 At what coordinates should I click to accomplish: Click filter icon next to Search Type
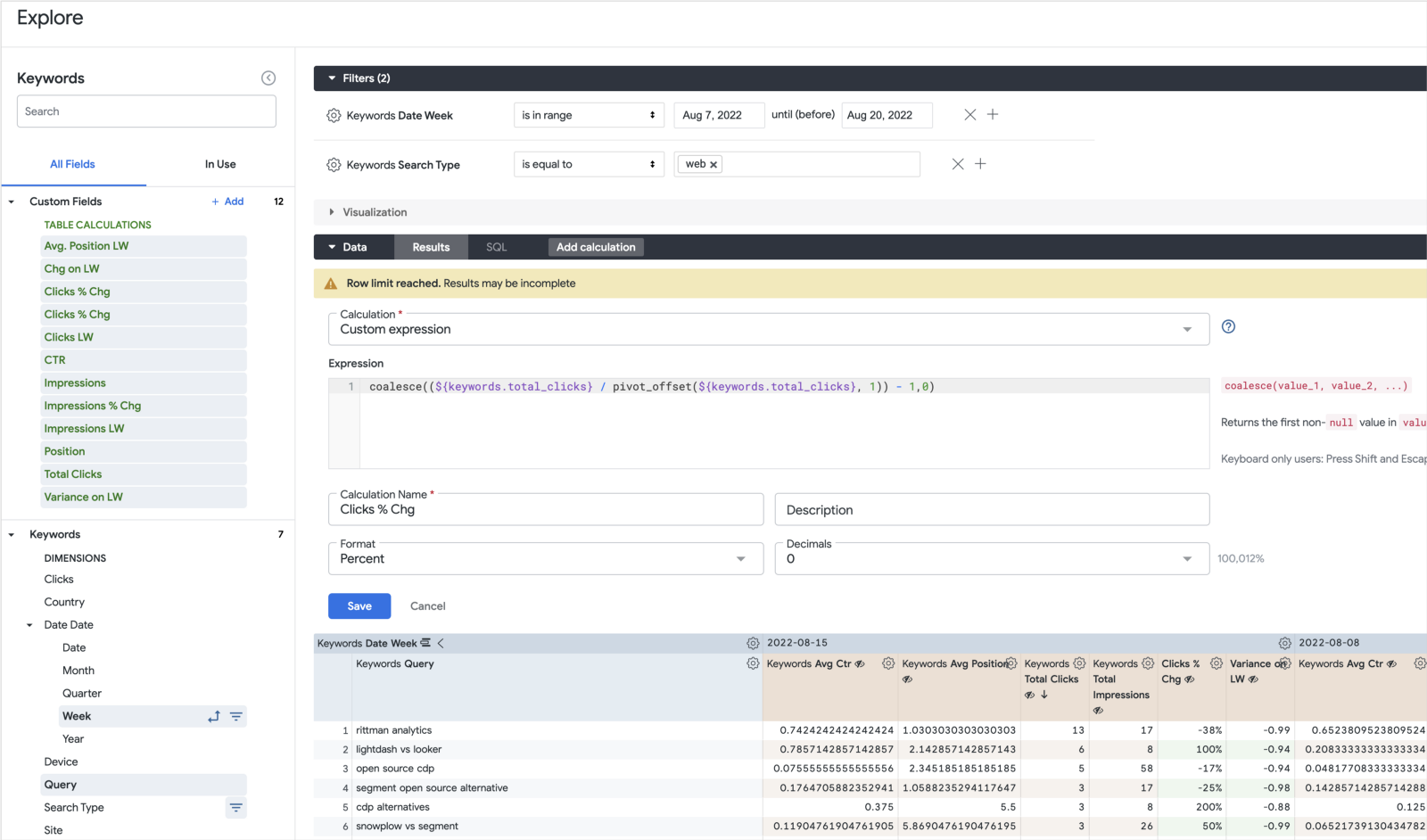coord(235,808)
